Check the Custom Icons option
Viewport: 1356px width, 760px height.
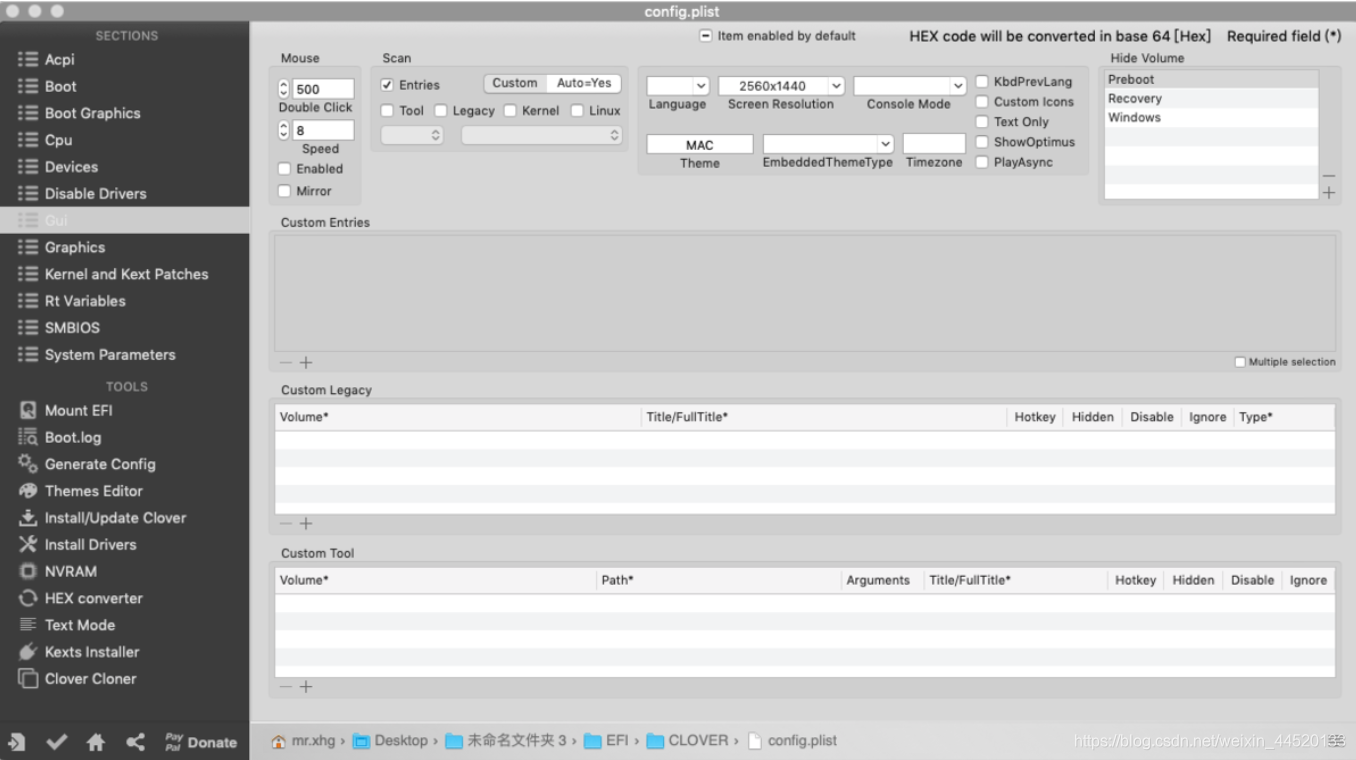pyautogui.click(x=982, y=102)
